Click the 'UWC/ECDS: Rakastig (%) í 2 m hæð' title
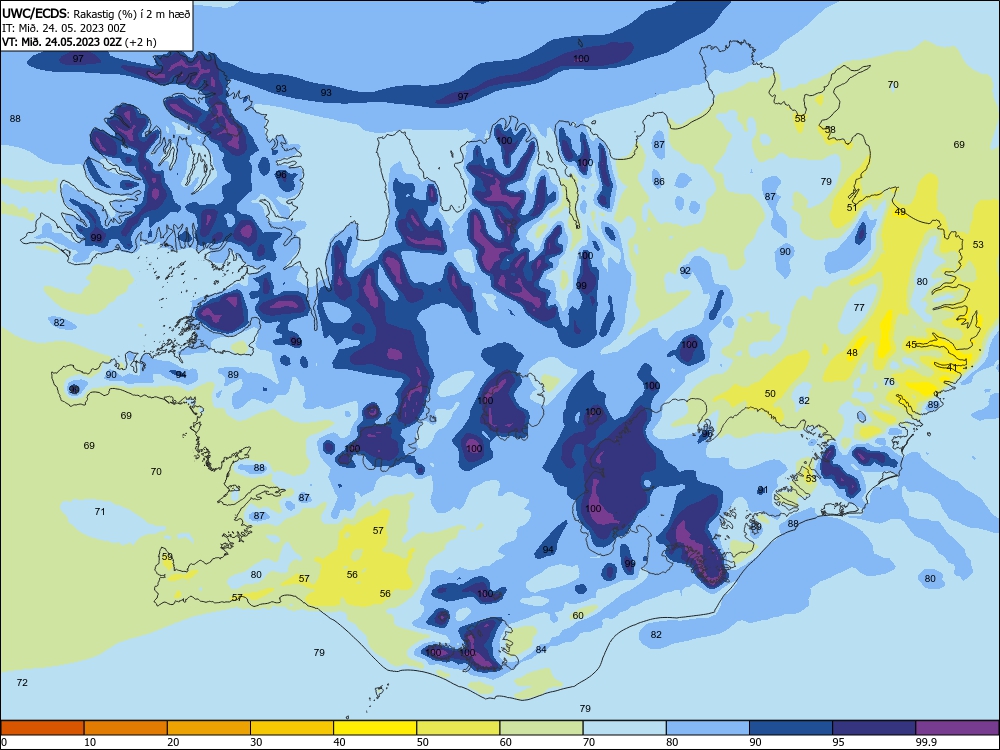The width and height of the screenshot is (1000, 750). coord(96,13)
